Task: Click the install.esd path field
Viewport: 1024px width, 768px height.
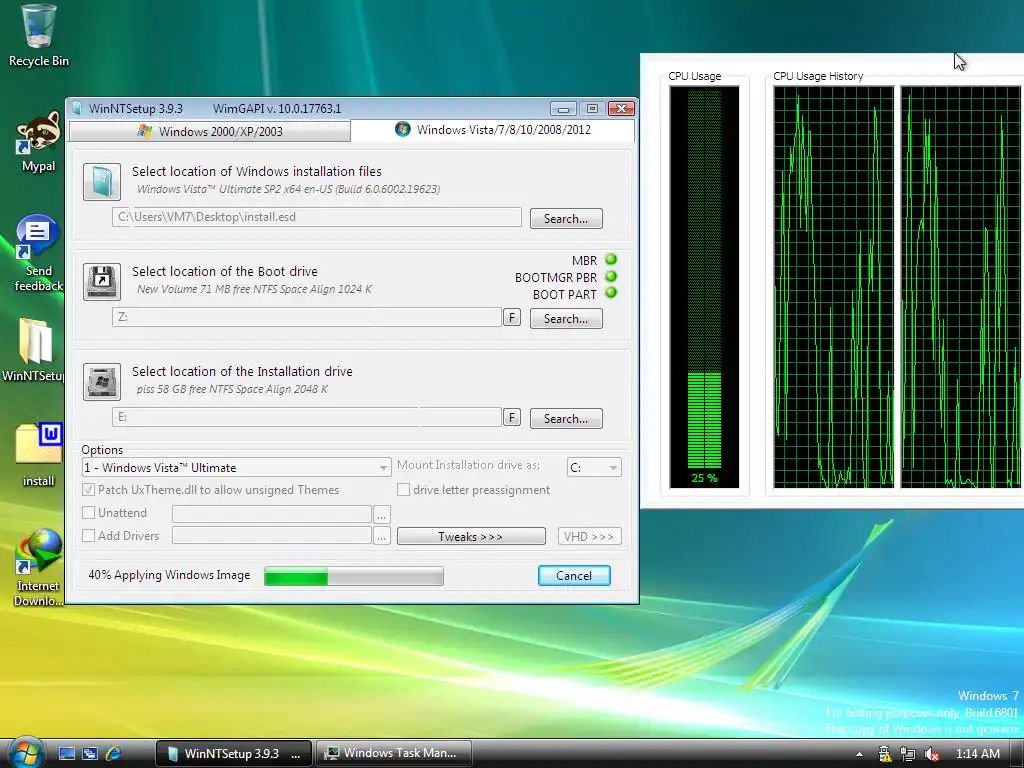Action: [317, 217]
